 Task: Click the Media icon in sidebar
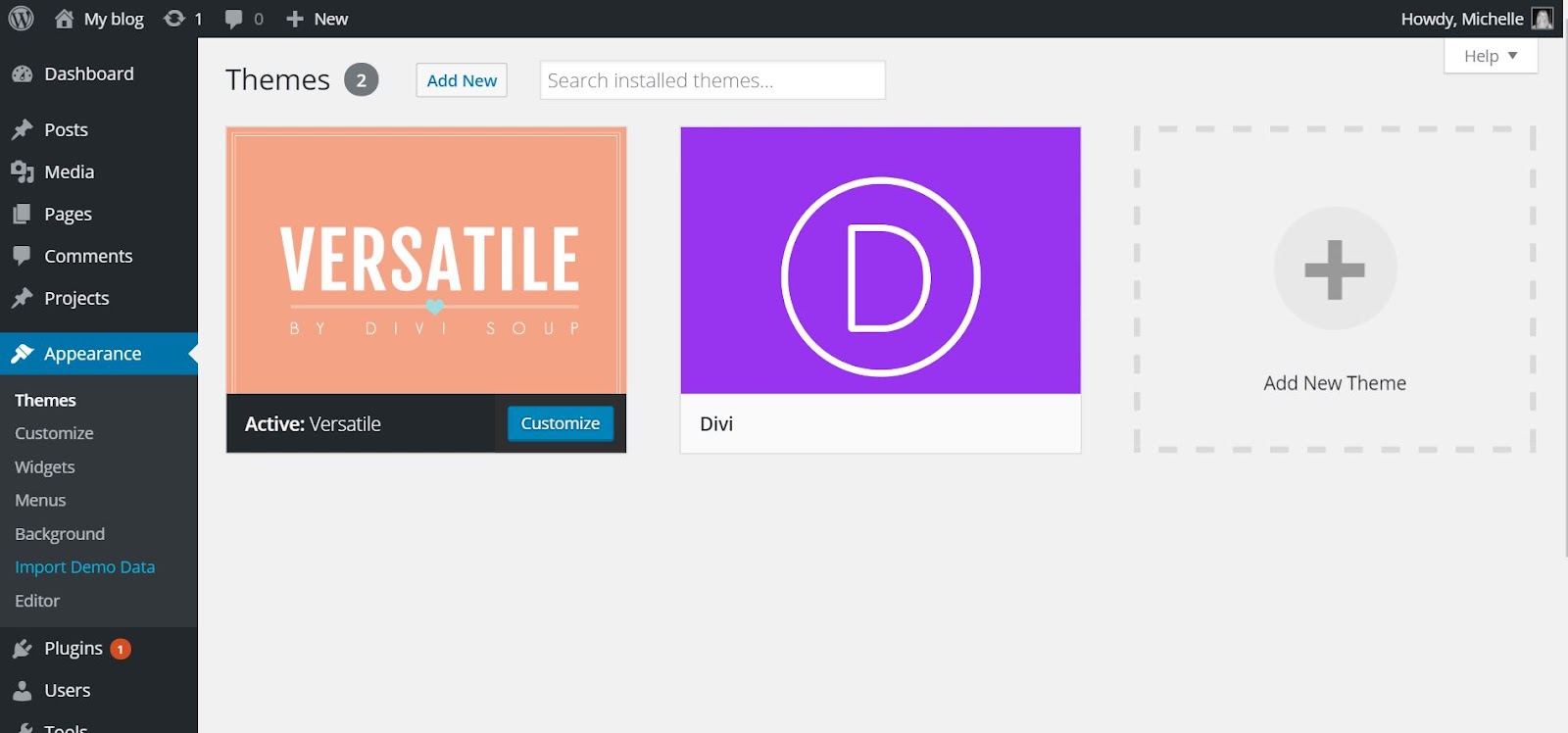tap(23, 171)
